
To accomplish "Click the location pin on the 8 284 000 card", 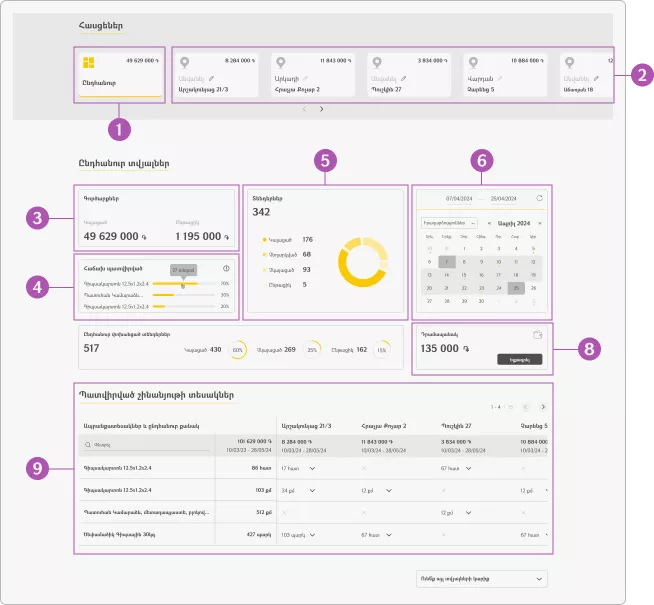I will (183, 62).
